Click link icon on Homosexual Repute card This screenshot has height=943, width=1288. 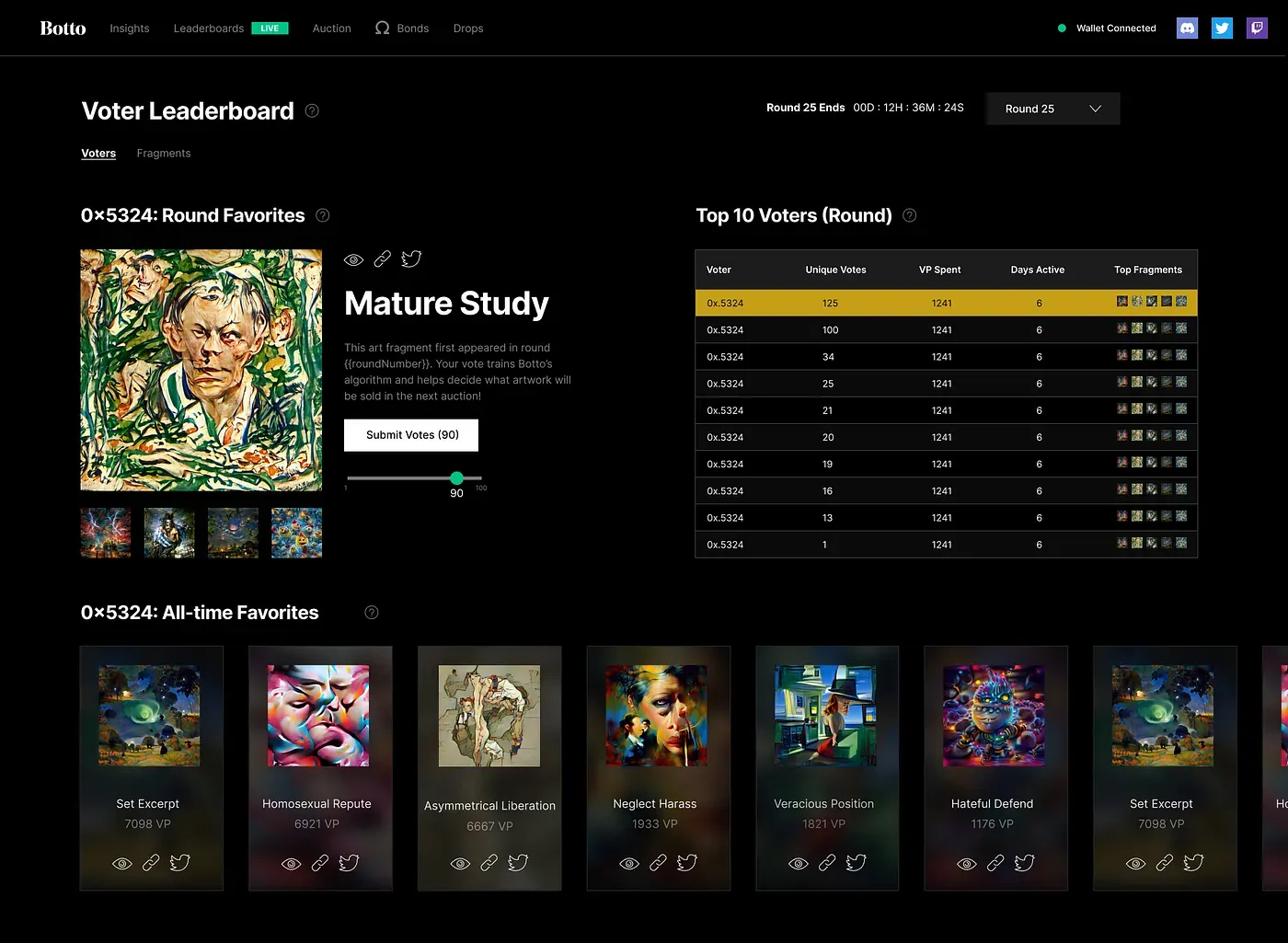tap(320, 863)
